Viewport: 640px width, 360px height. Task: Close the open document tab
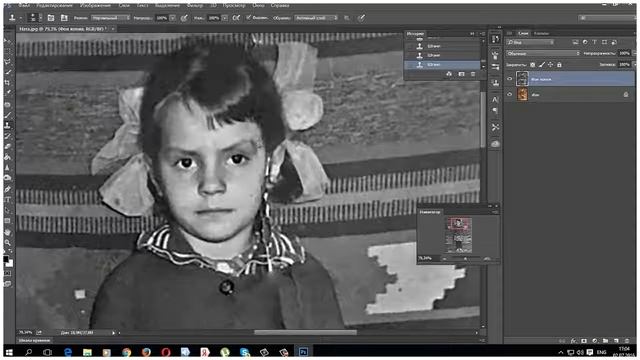(113, 29)
